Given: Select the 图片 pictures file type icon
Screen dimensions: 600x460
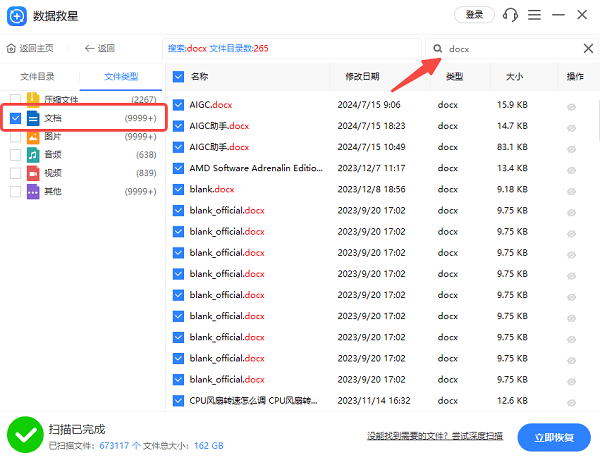Looking at the screenshot, I should [x=32, y=137].
